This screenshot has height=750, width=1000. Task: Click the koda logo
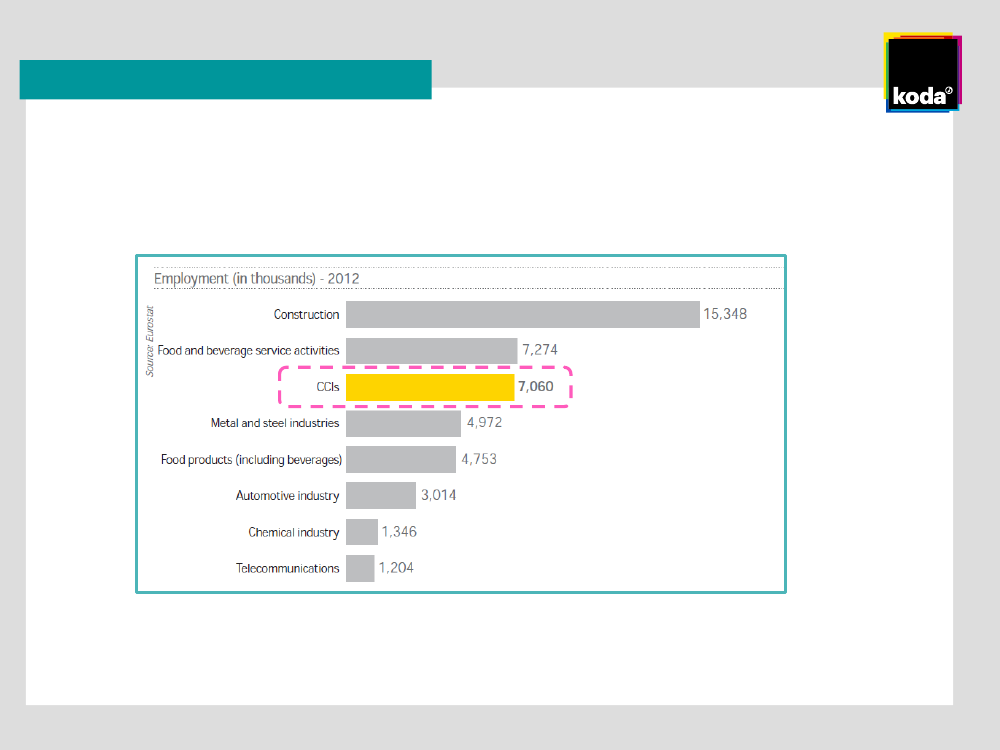[x=922, y=75]
